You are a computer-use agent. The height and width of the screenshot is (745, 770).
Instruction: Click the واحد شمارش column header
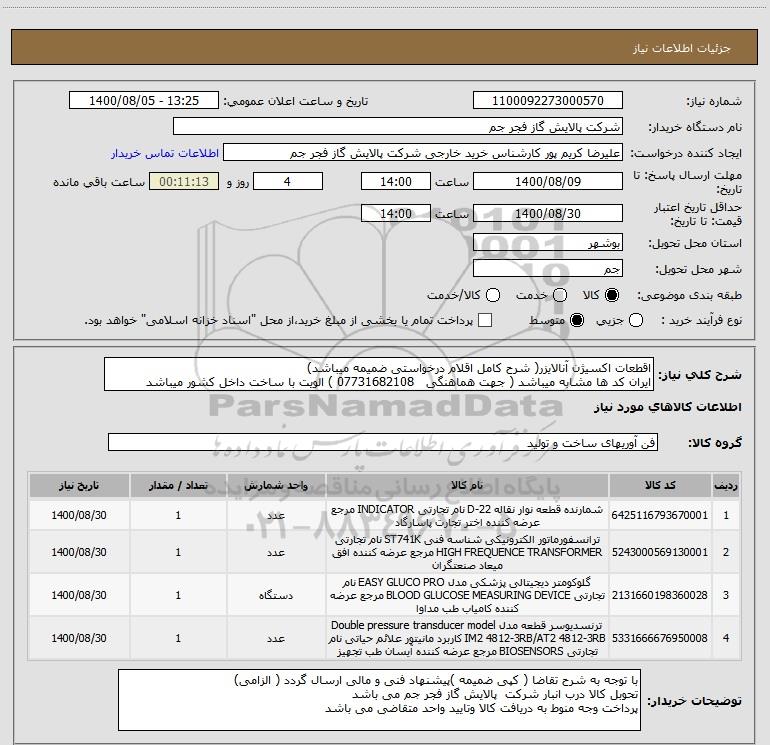(276, 486)
